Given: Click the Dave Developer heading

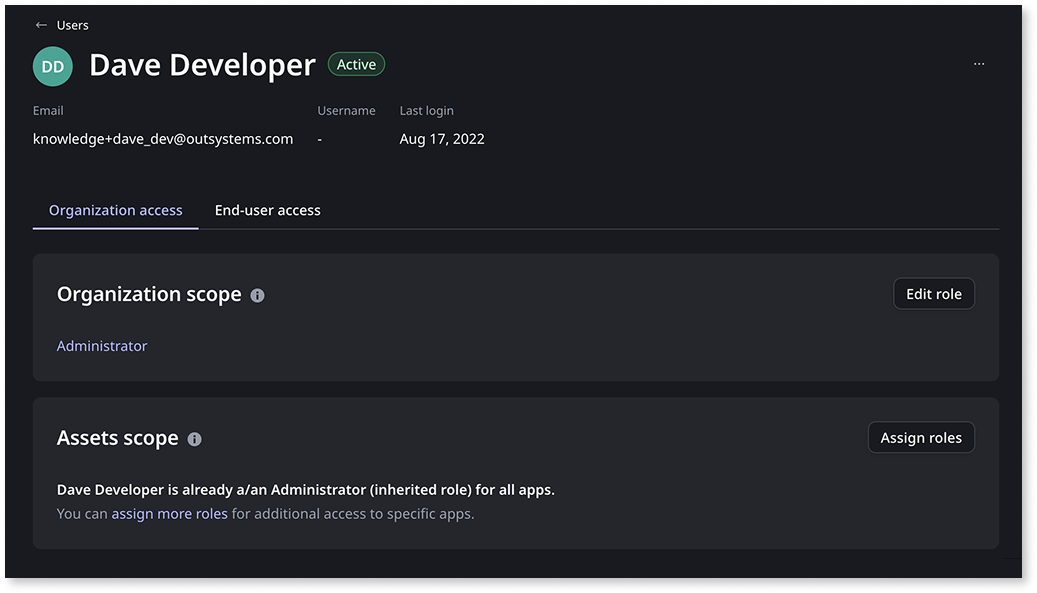Looking at the screenshot, I should tap(202, 64).
